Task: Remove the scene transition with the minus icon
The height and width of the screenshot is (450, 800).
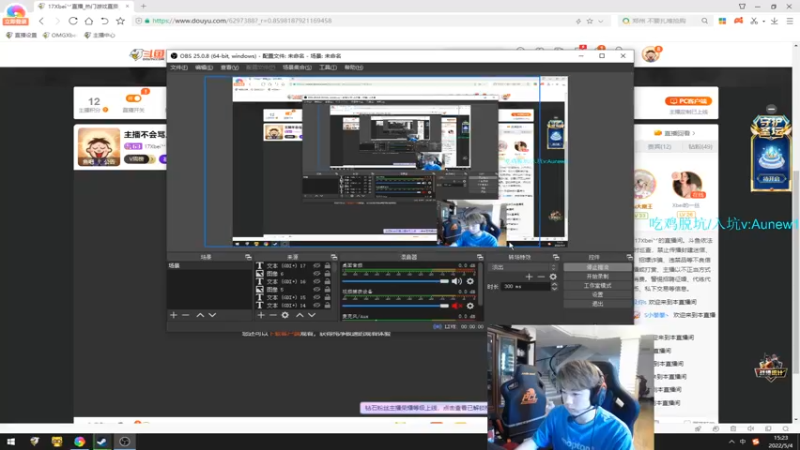Action: (x=541, y=277)
